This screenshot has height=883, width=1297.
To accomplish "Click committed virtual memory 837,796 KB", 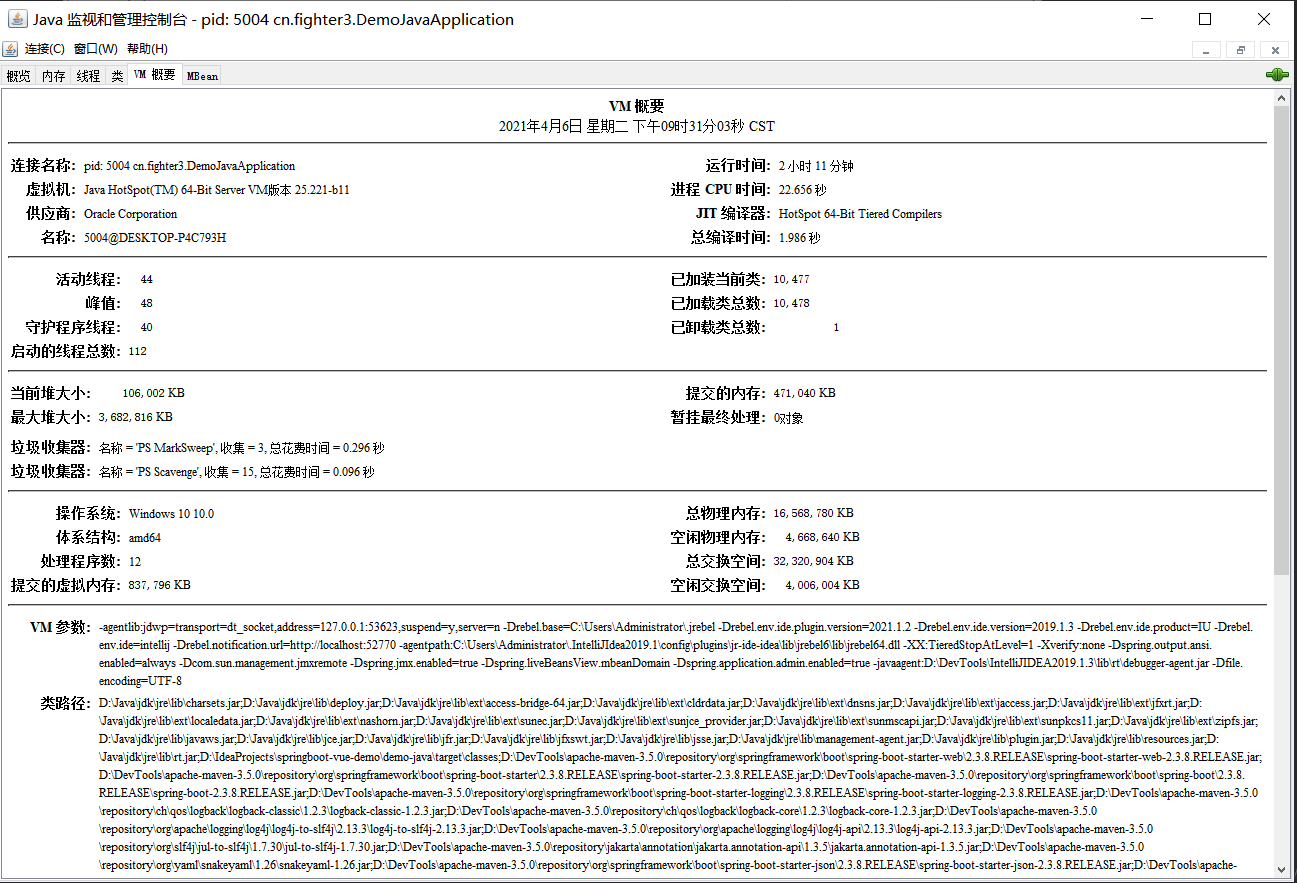I will (x=160, y=586).
